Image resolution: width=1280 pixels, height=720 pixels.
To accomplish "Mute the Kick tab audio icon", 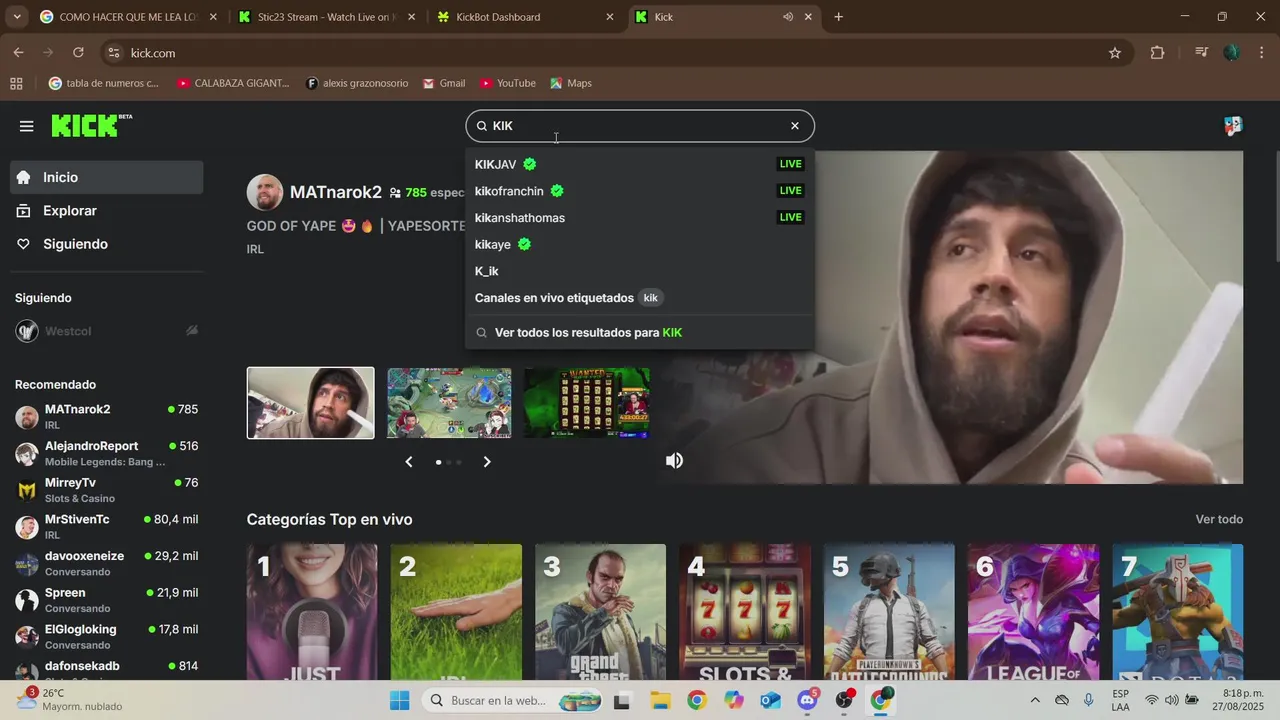I will (788, 17).
